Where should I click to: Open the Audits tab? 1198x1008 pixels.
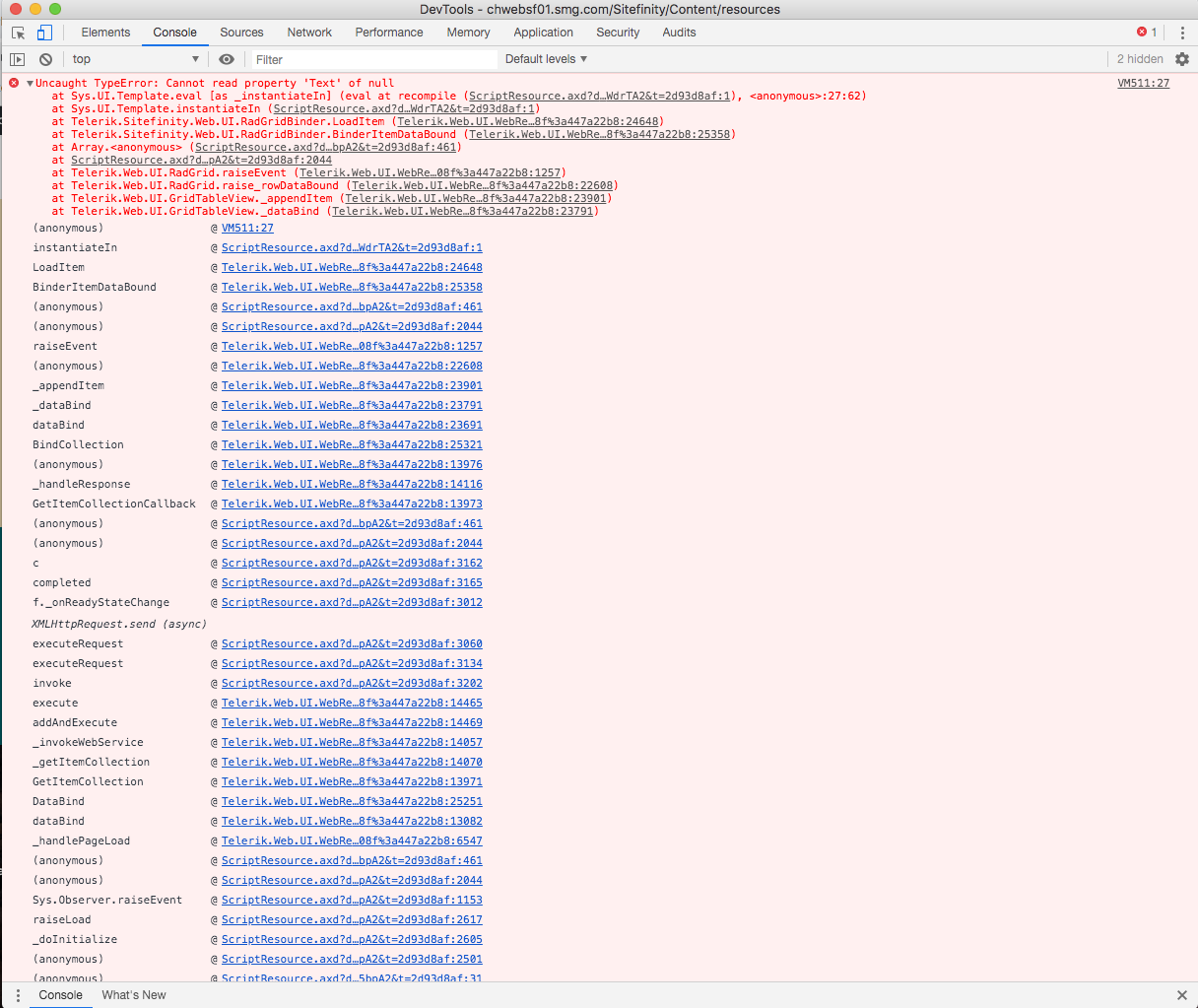679,33
